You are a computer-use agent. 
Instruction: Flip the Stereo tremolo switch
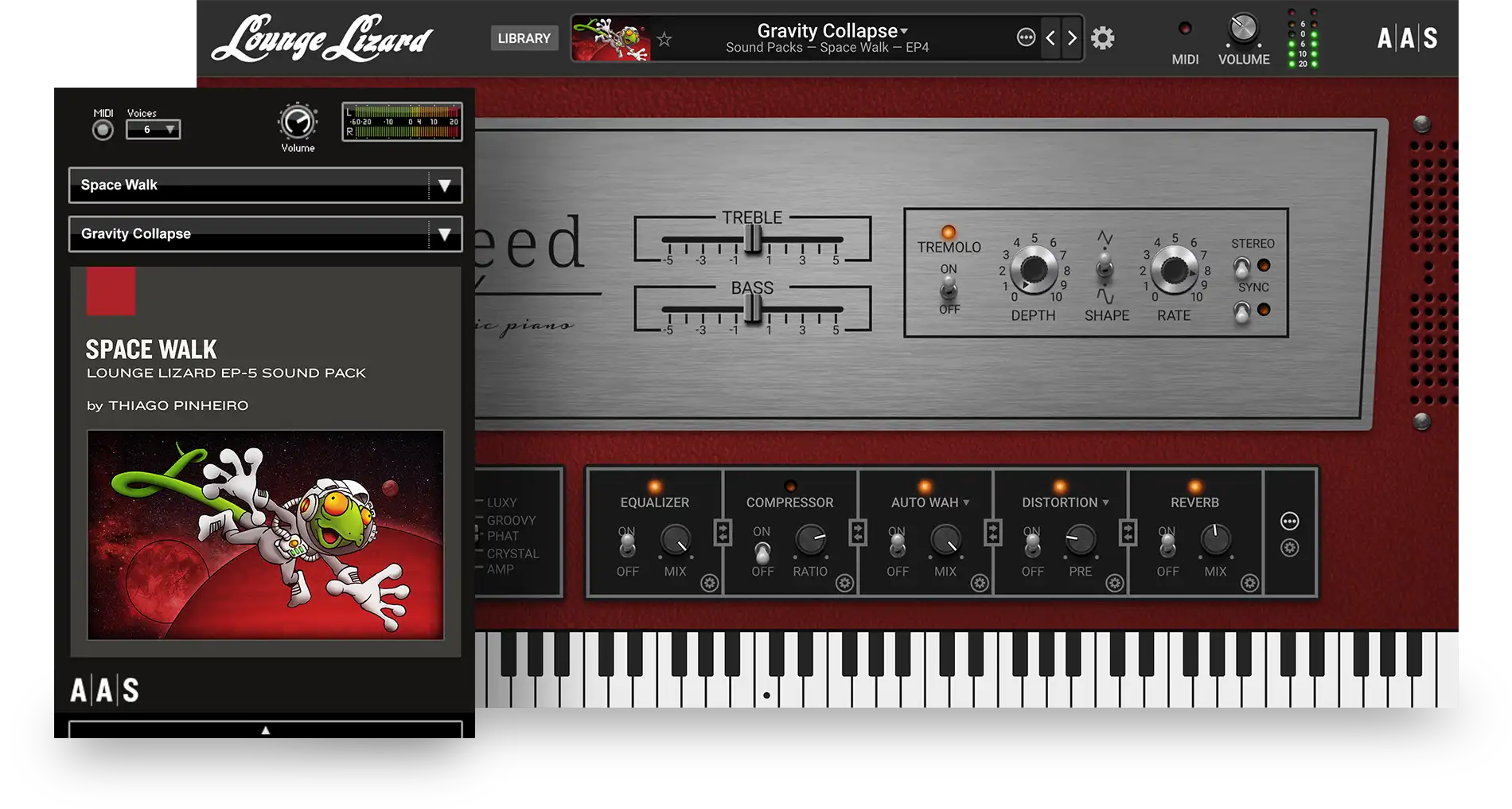tap(1241, 267)
